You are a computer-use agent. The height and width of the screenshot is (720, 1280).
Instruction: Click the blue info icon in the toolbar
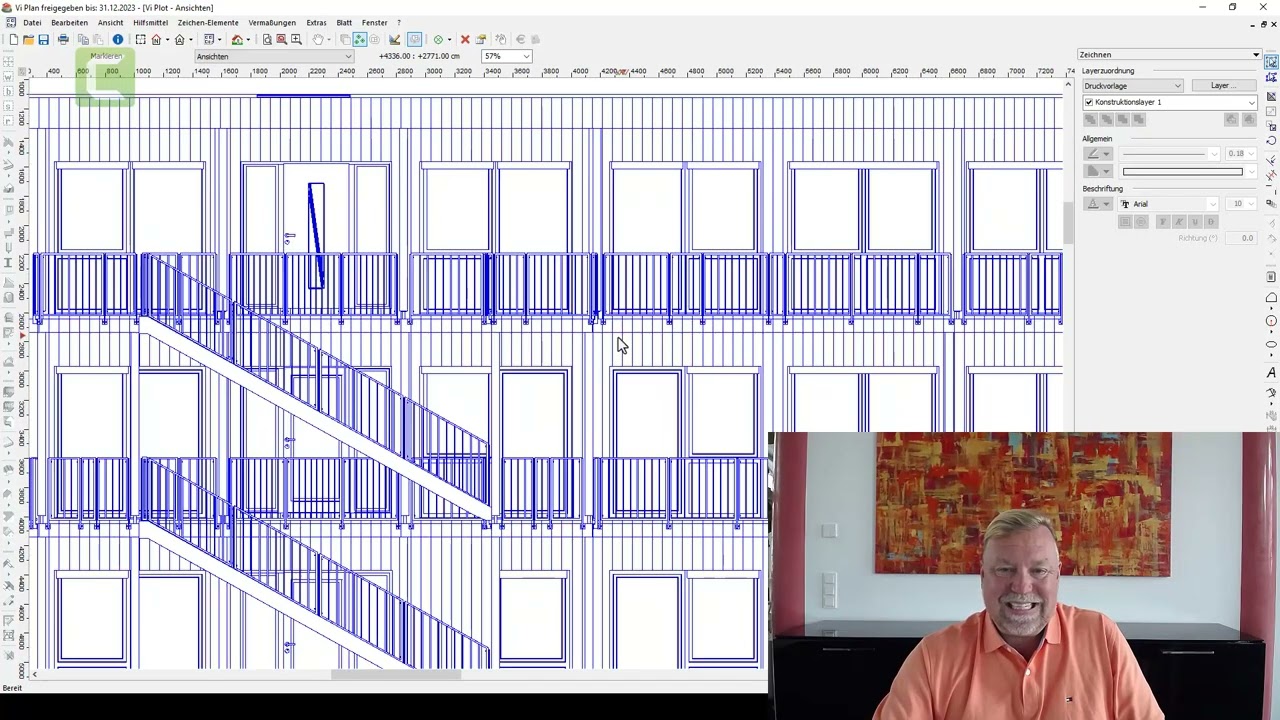click(117, 40)
